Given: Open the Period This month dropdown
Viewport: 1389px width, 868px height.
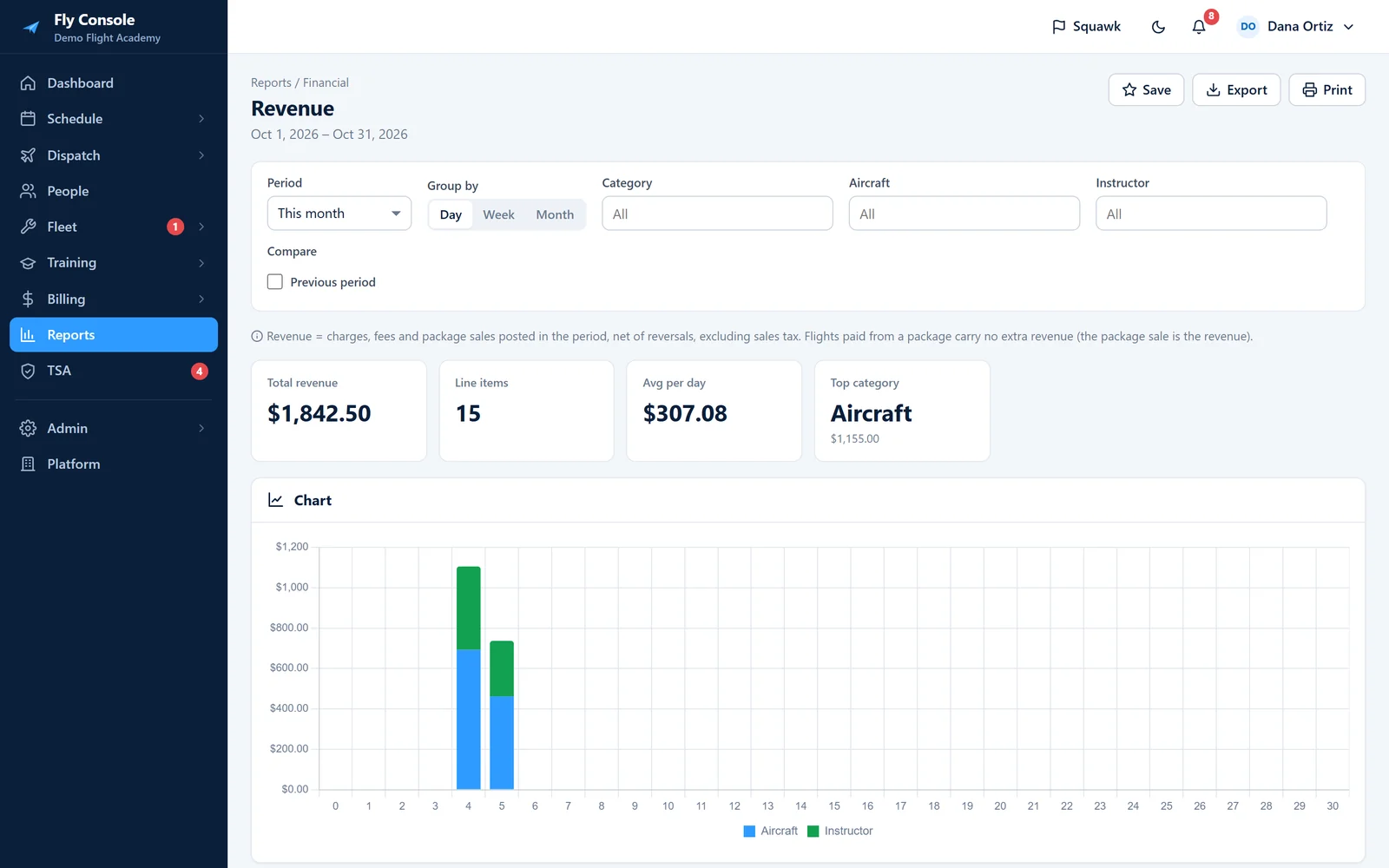Looking at the screenshot, I should click(339, 214).
